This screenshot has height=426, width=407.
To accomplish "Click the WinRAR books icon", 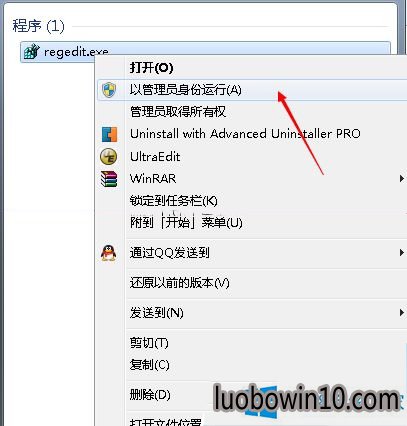I will (109, 179).
